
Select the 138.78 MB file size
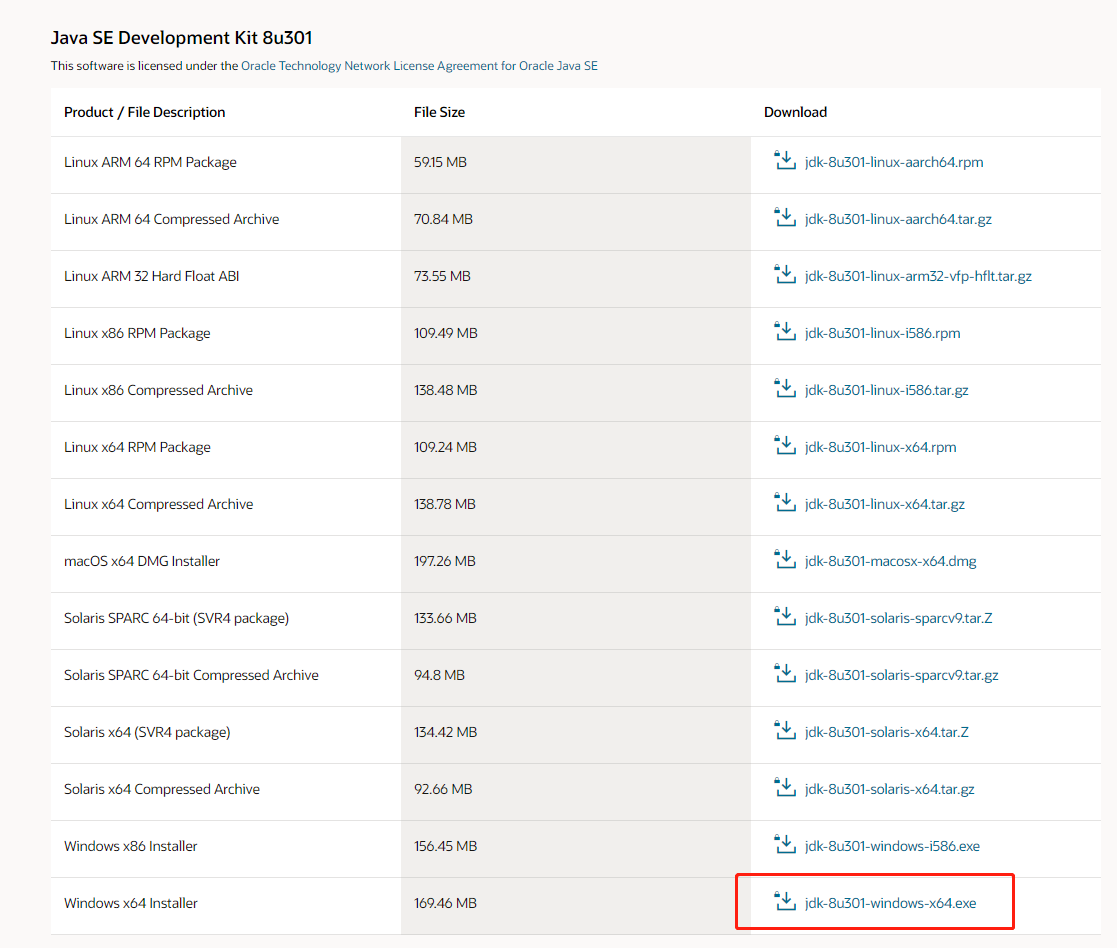[445, 504]
